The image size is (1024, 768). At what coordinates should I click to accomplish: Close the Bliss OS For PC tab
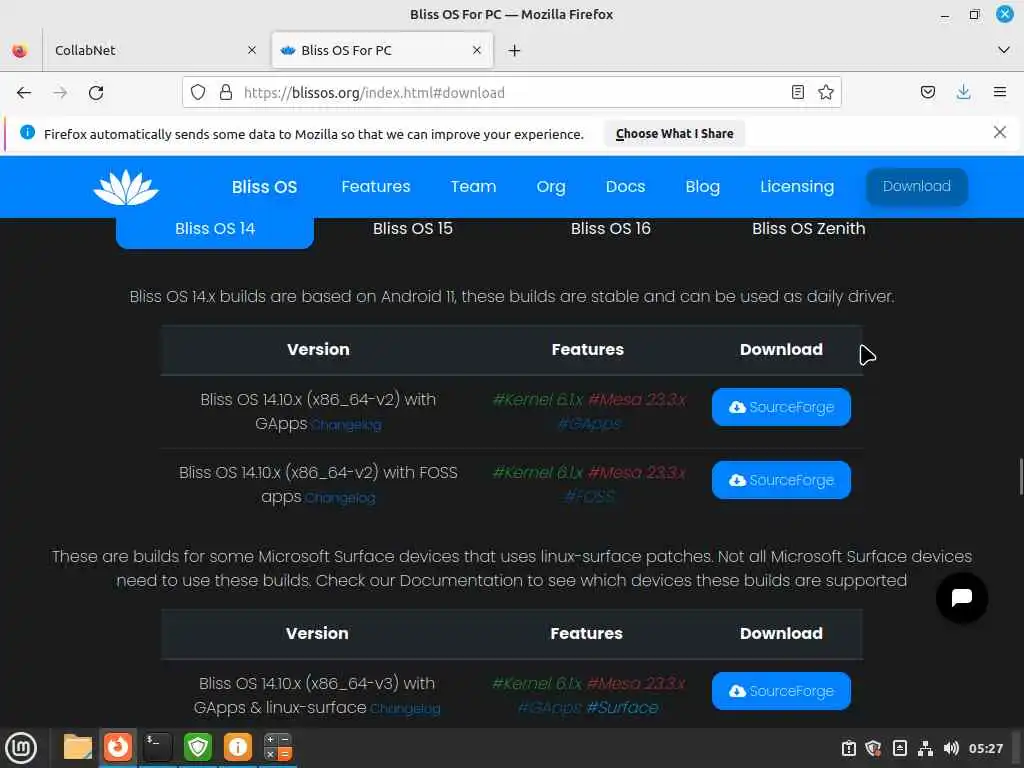[477, 50]
